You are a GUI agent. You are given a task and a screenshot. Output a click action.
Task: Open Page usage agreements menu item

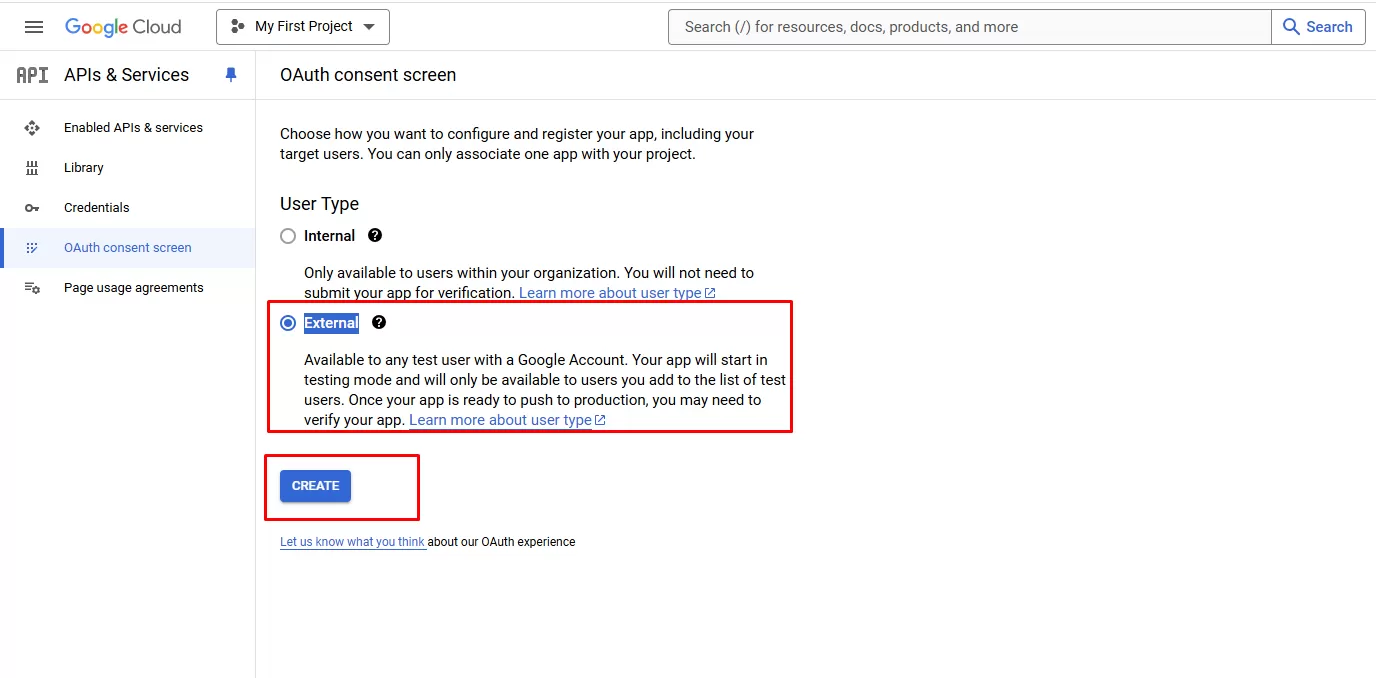pyautogui.click(x=133, y=288)
